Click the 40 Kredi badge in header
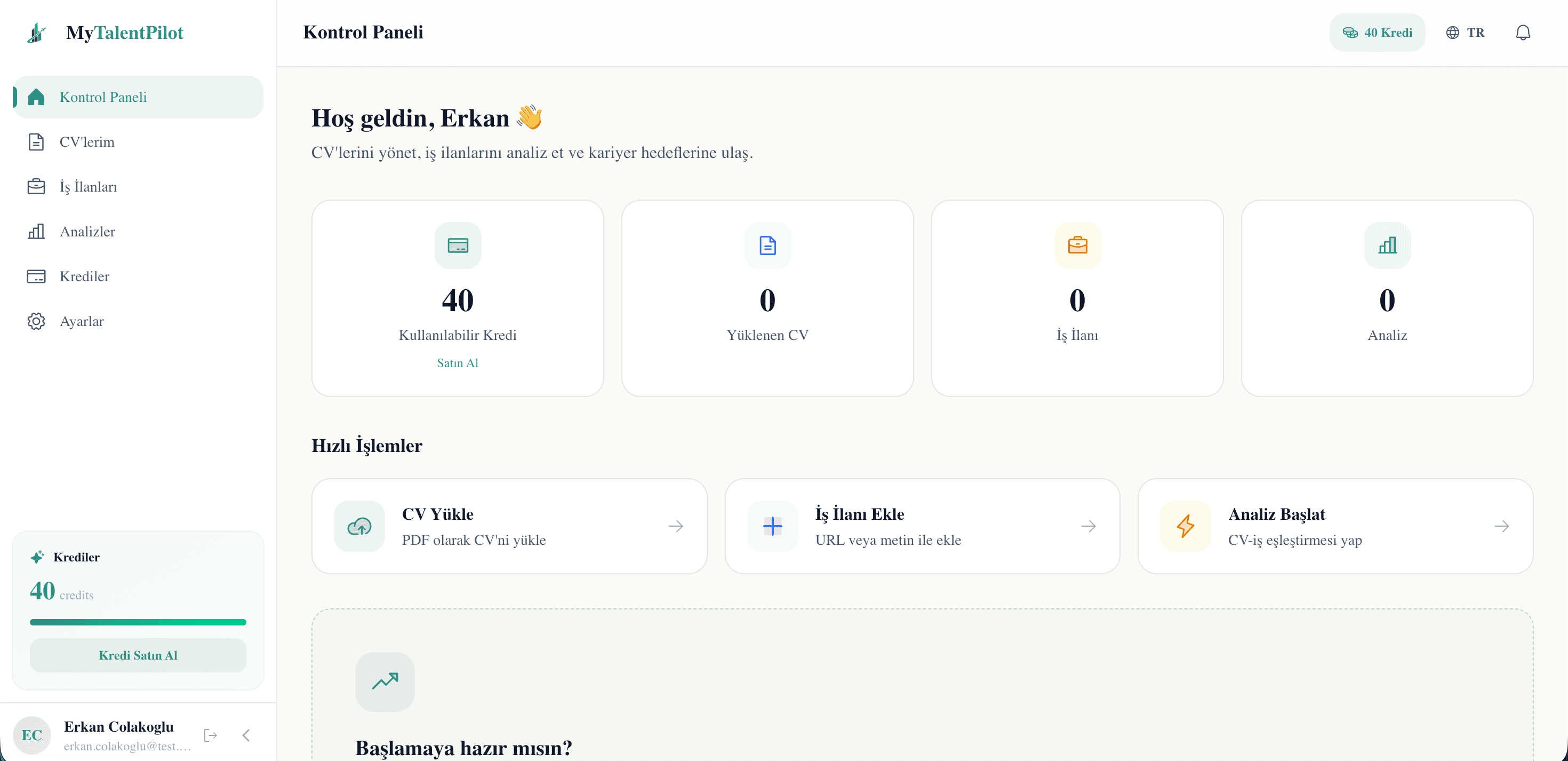The height and width of the screenshot is (761, 1568). pos(1377,33)
